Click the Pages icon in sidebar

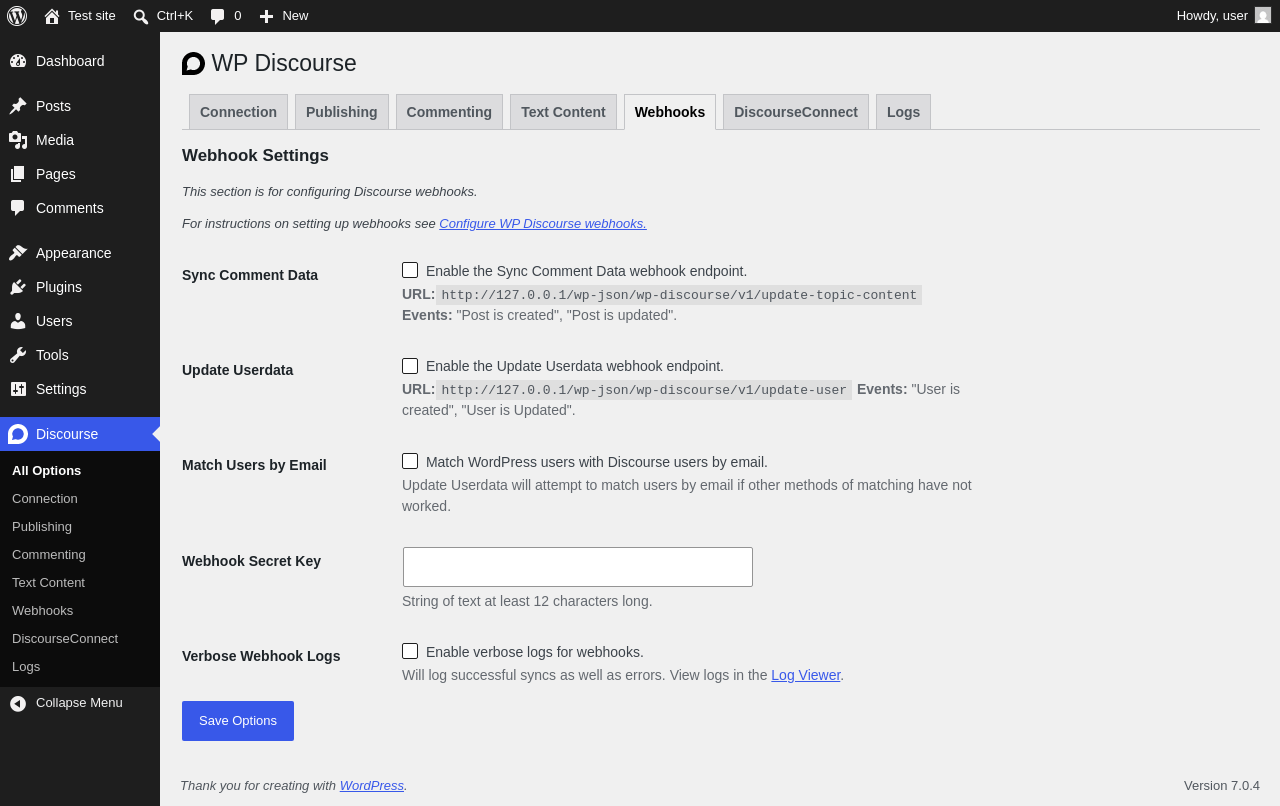[18, 174]
